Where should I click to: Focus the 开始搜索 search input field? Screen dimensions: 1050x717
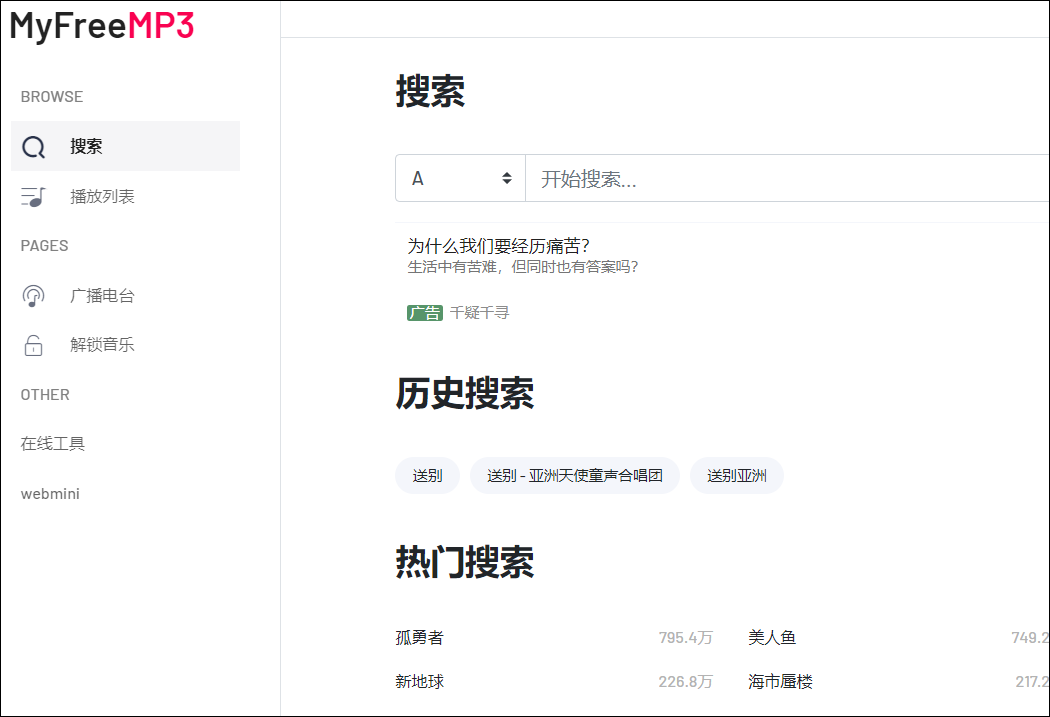coord(780,179)
